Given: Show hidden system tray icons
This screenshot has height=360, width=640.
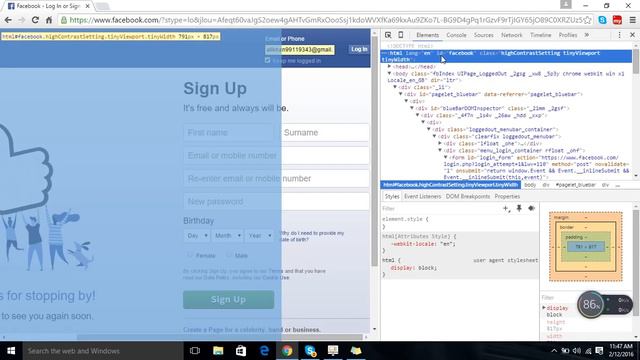Looking at the screenshot, I should tap(554, 351).
